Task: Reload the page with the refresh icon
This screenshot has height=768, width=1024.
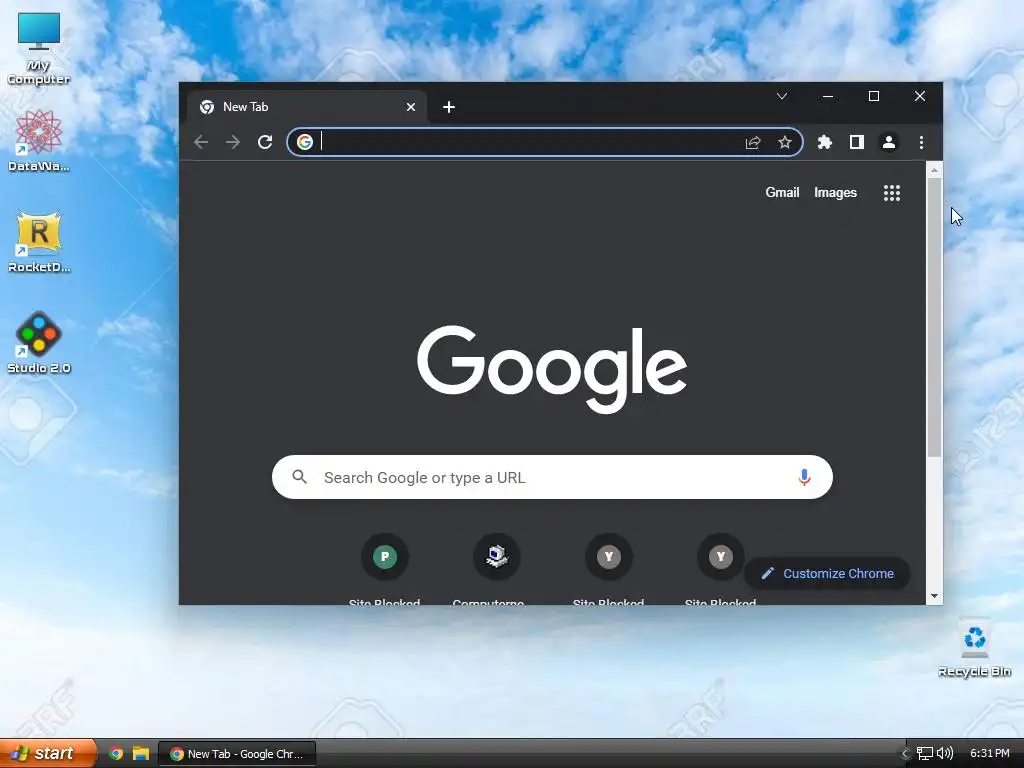Action: coord(264,142)
